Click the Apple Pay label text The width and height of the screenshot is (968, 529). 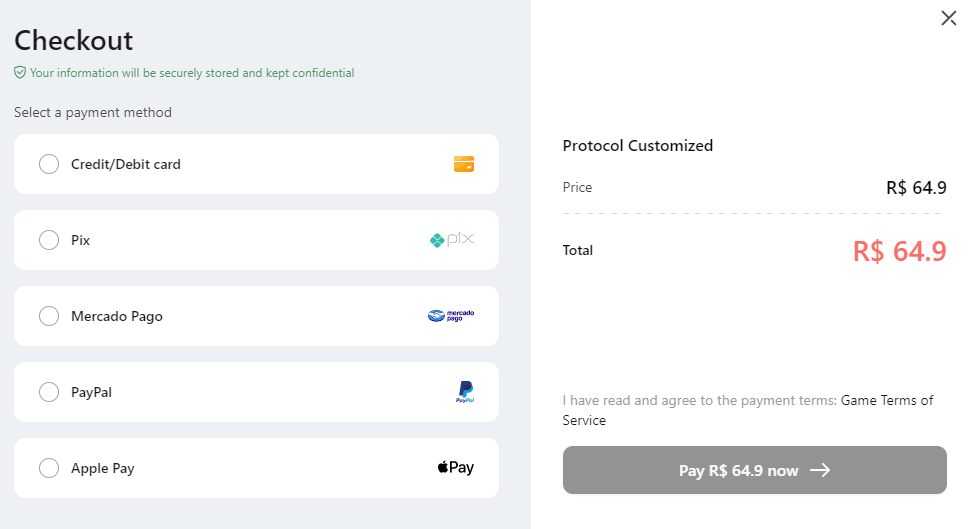[103, 468]
